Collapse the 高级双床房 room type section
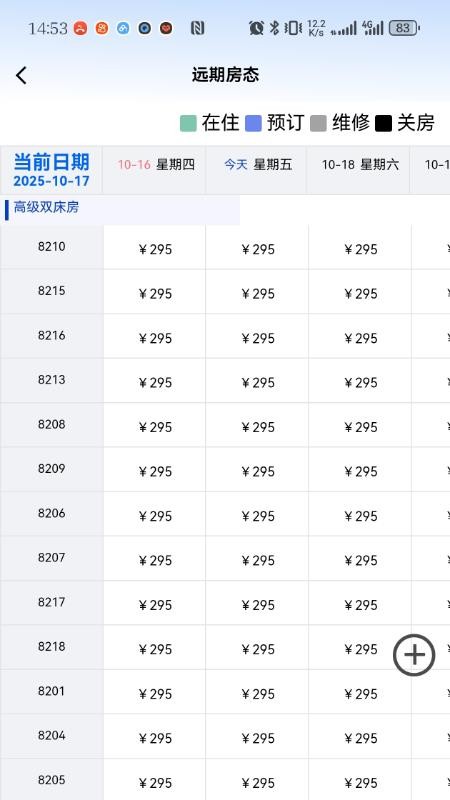 click(x=120, y=210)
